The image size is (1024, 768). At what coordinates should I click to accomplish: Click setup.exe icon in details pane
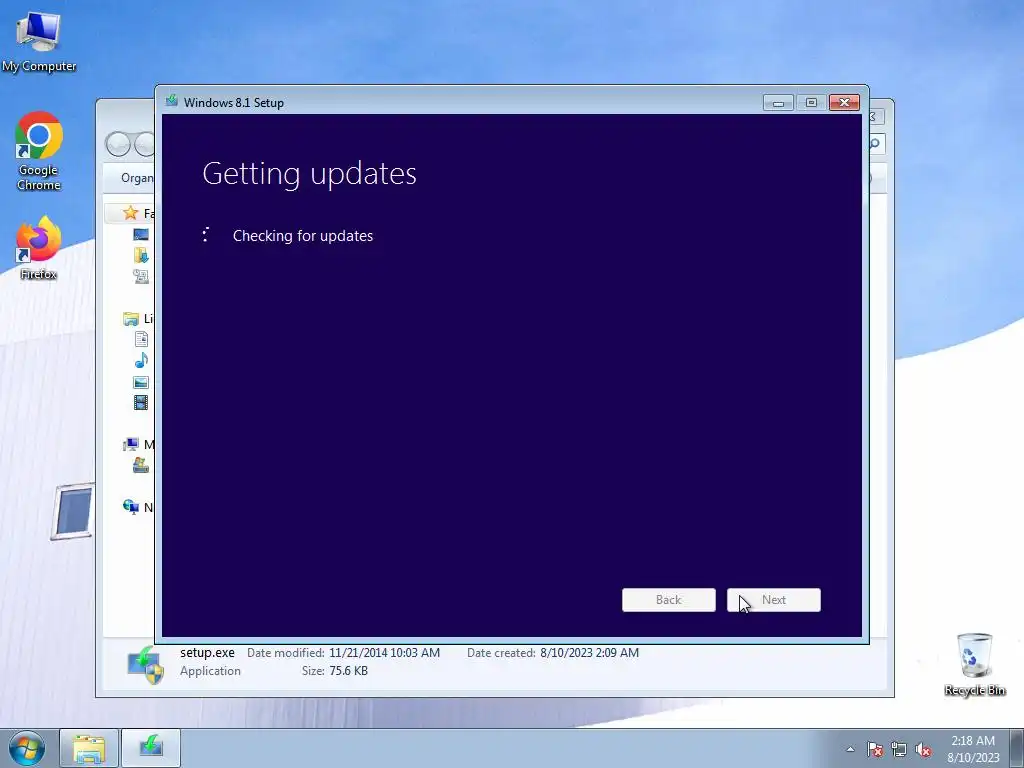coord(145,665)
